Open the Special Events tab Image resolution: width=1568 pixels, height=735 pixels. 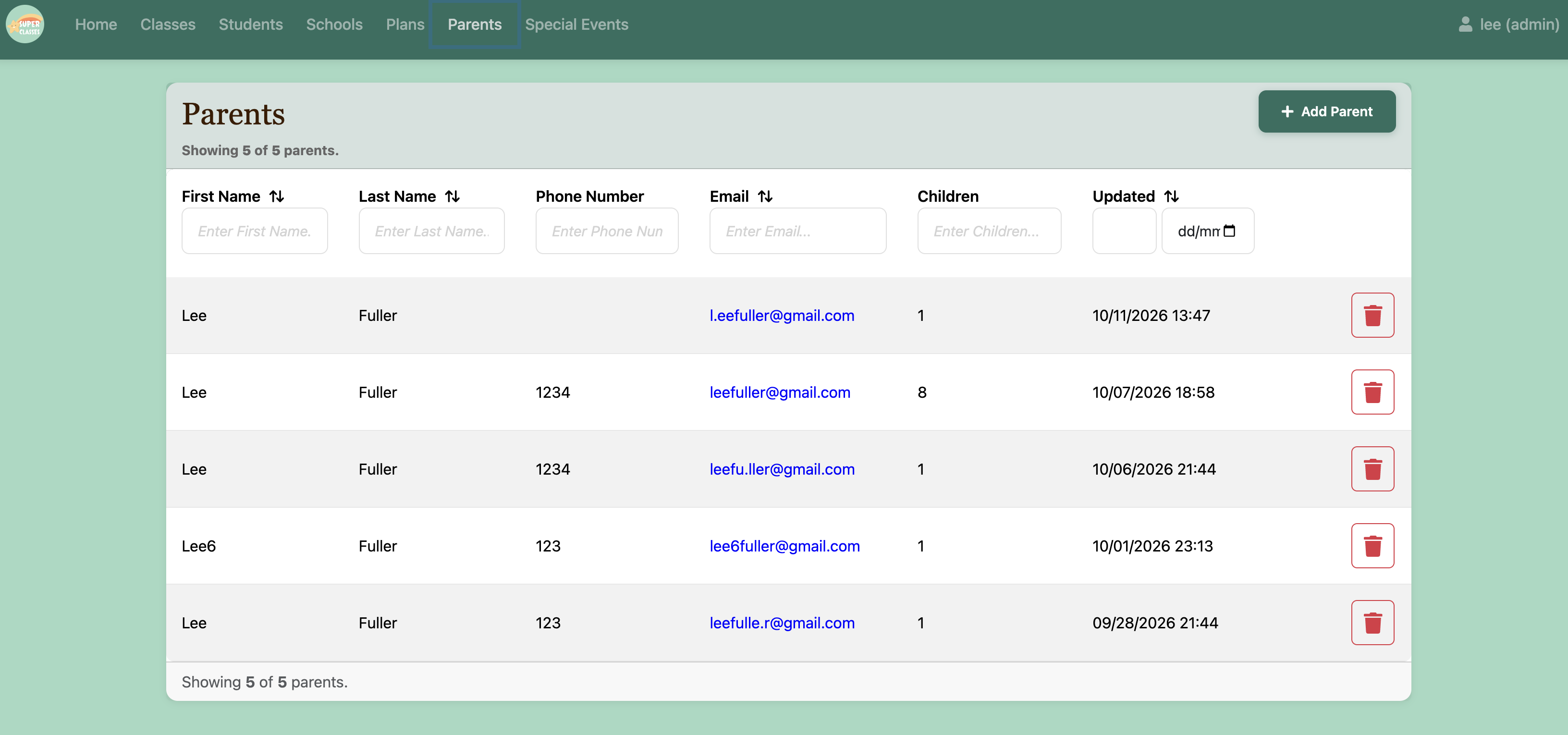click(x=576, y=24)
